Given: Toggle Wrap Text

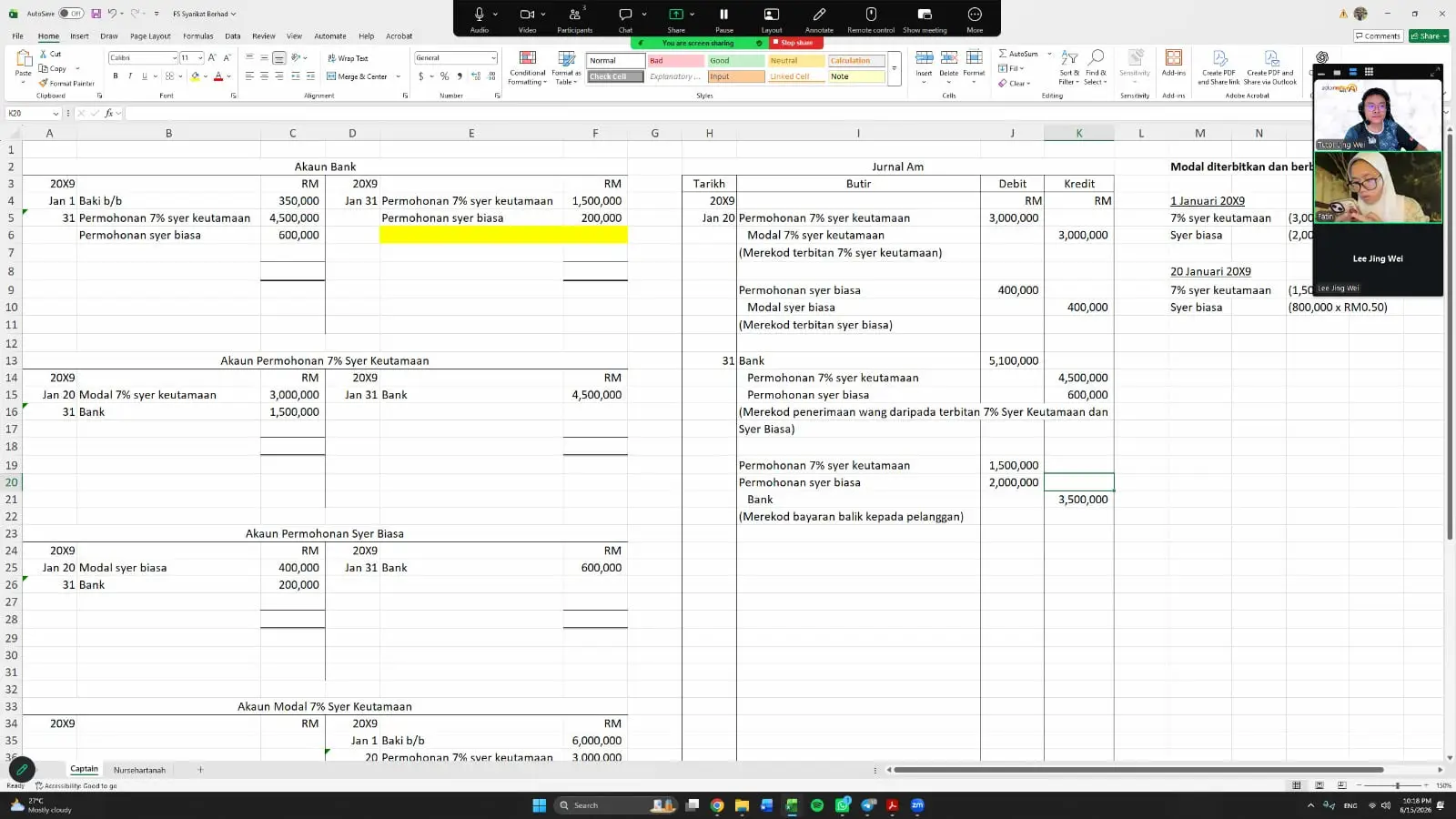Looking at the screenshot, I should click(x=348, y=58).
